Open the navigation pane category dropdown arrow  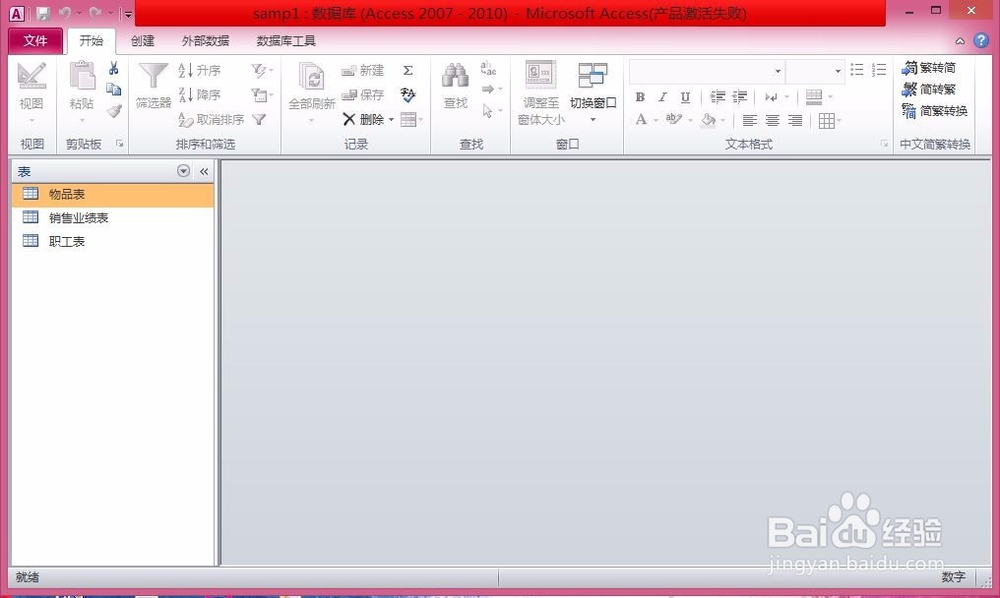point(183,171)
